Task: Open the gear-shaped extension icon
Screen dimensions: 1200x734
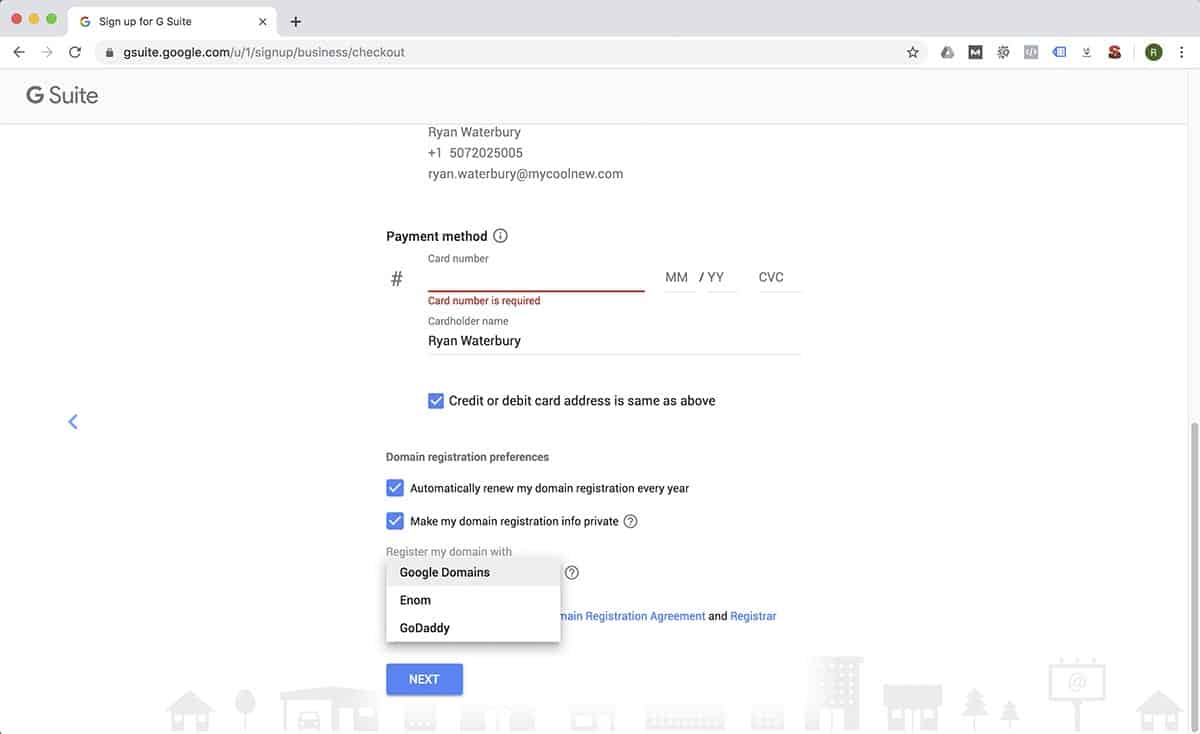Action: click(1003, 52)
